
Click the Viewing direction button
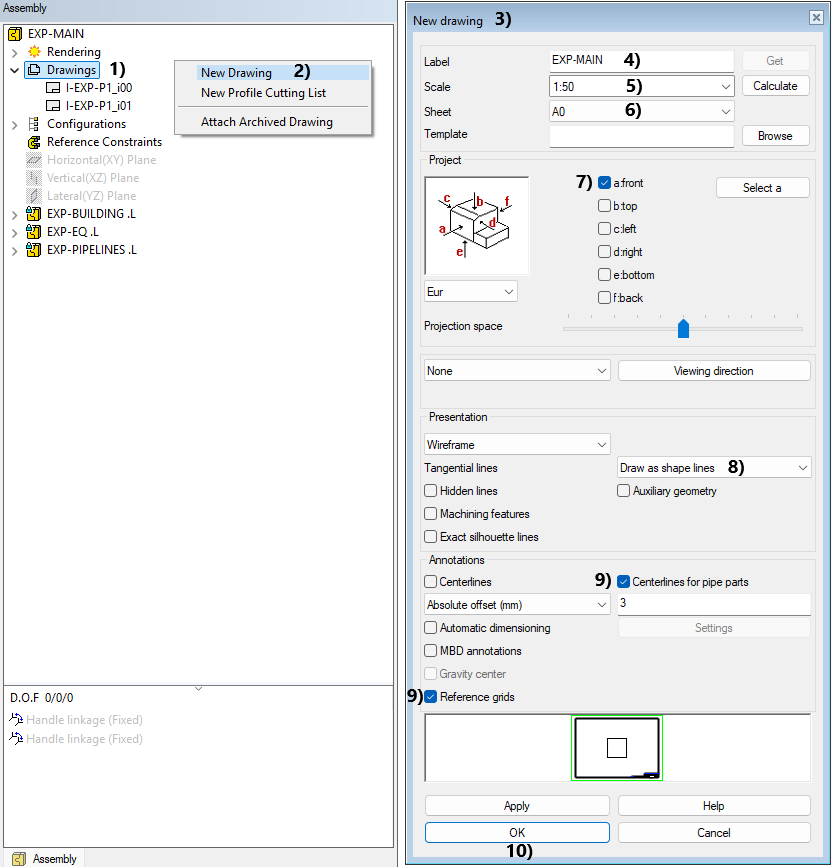click(713, 371)
